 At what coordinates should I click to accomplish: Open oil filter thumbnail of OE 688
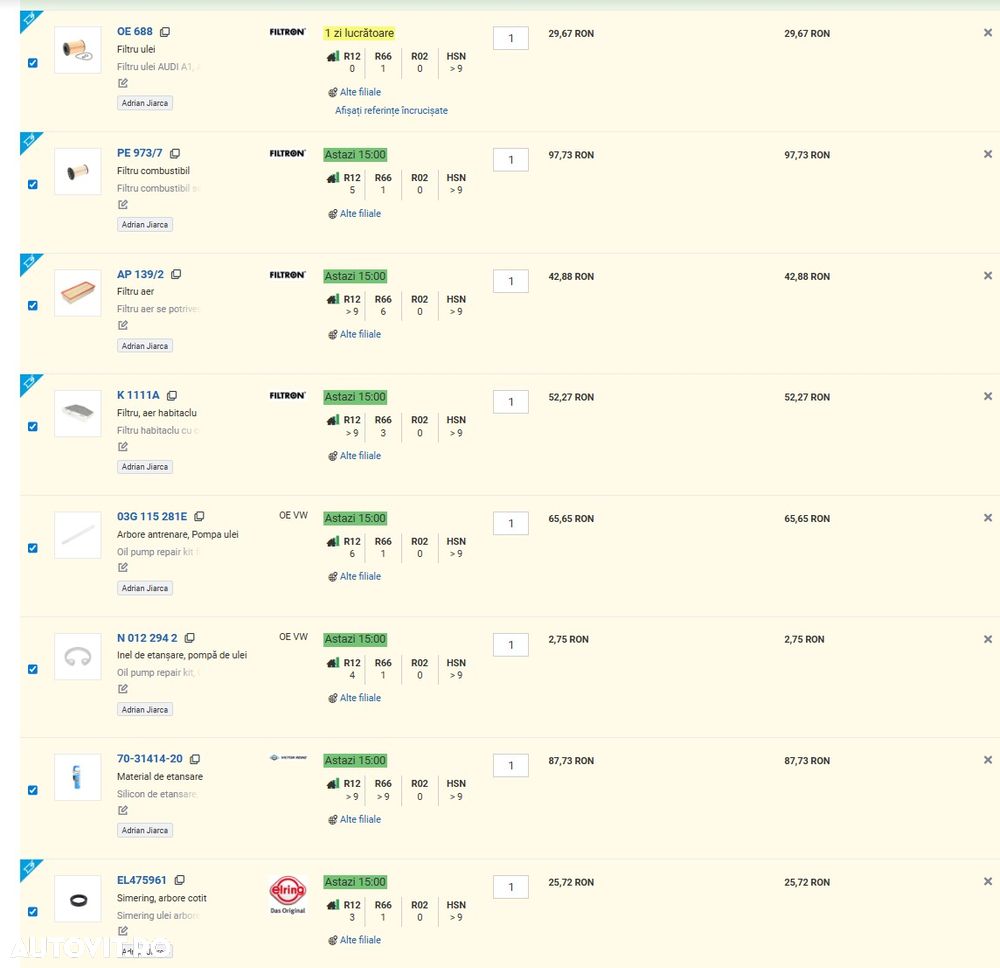[78, 50]
